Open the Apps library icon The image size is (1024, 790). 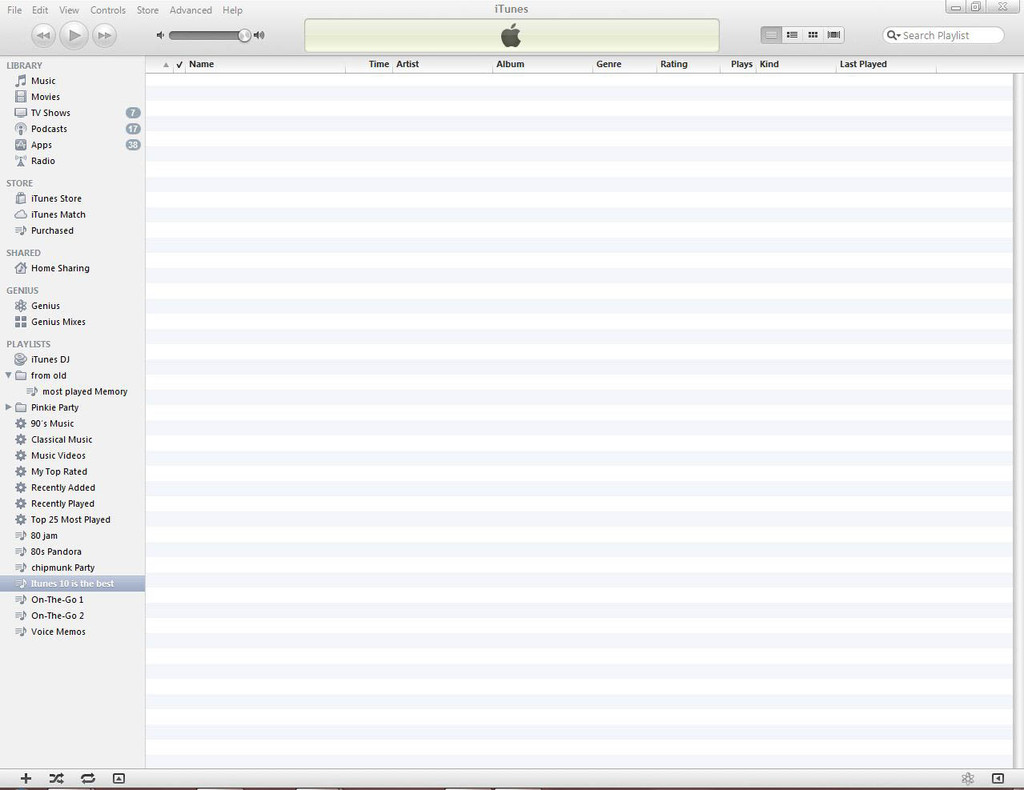click(x=21, y=145)
